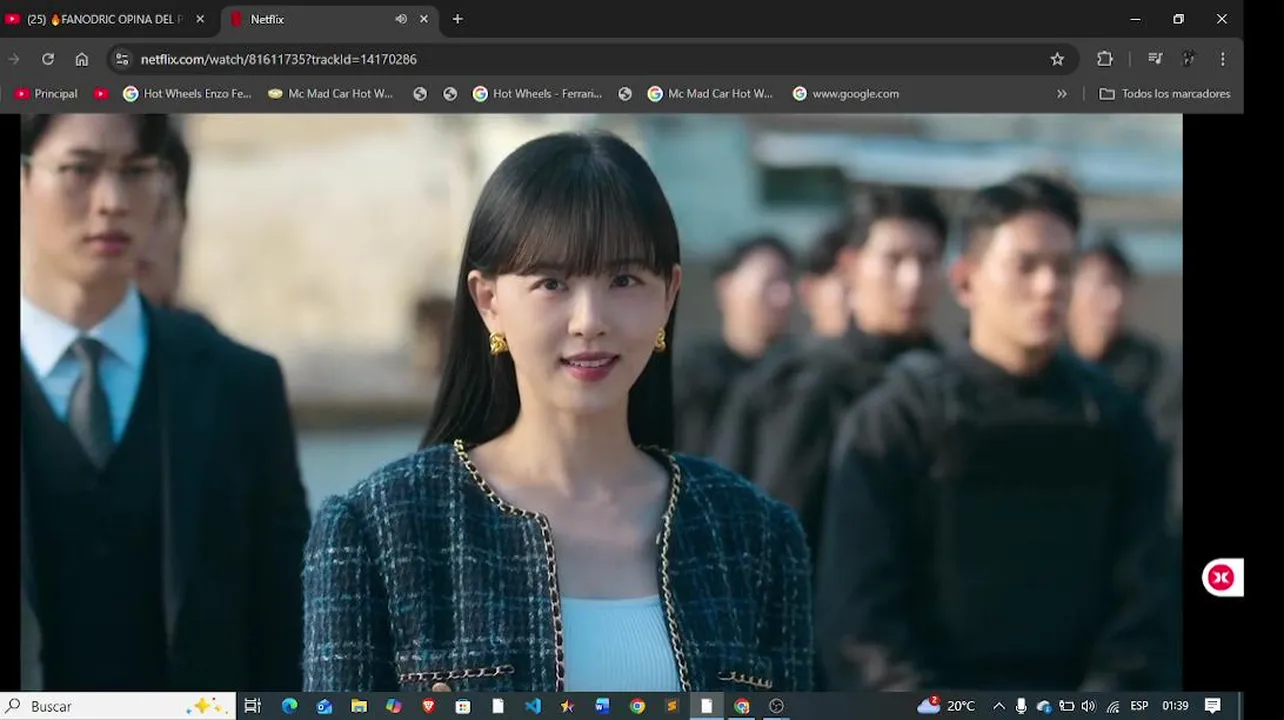This screenshot has height=720, width=1284.
Task: Open the media controls toolbar icon
Action: pyautogui.click(x=1155, y=59)
